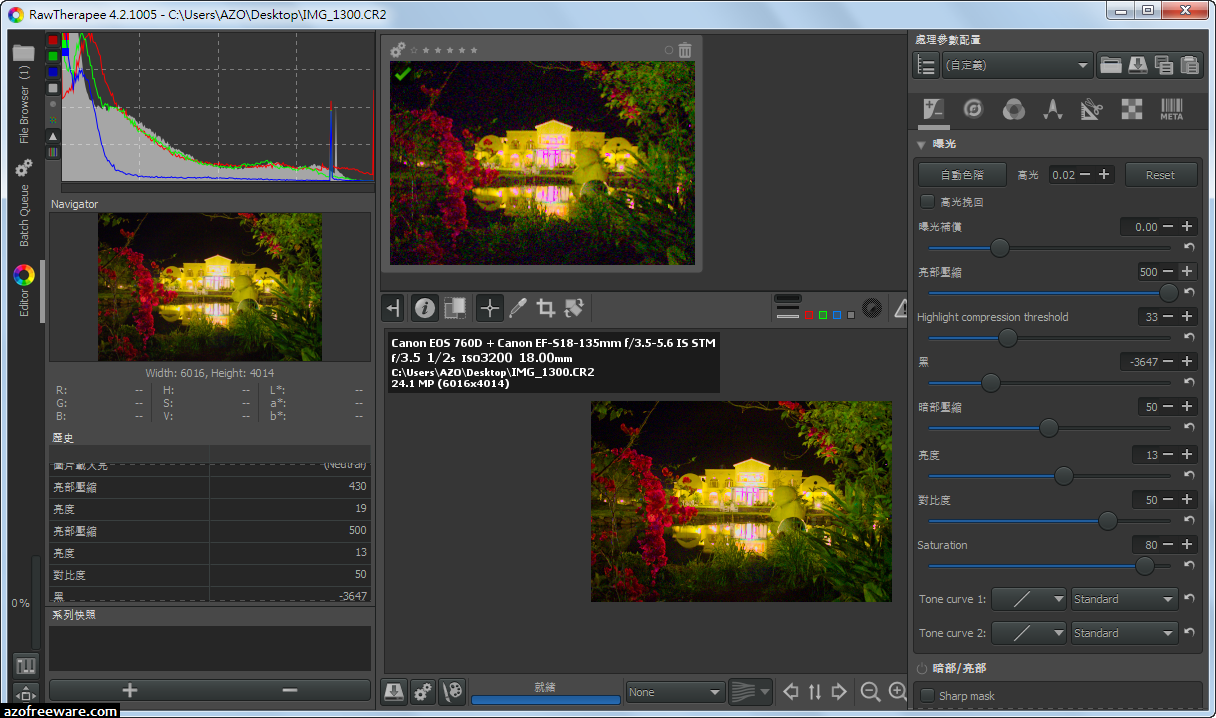
Task: Save current profile with the disk icon
Action: (x=1137, y=66)
